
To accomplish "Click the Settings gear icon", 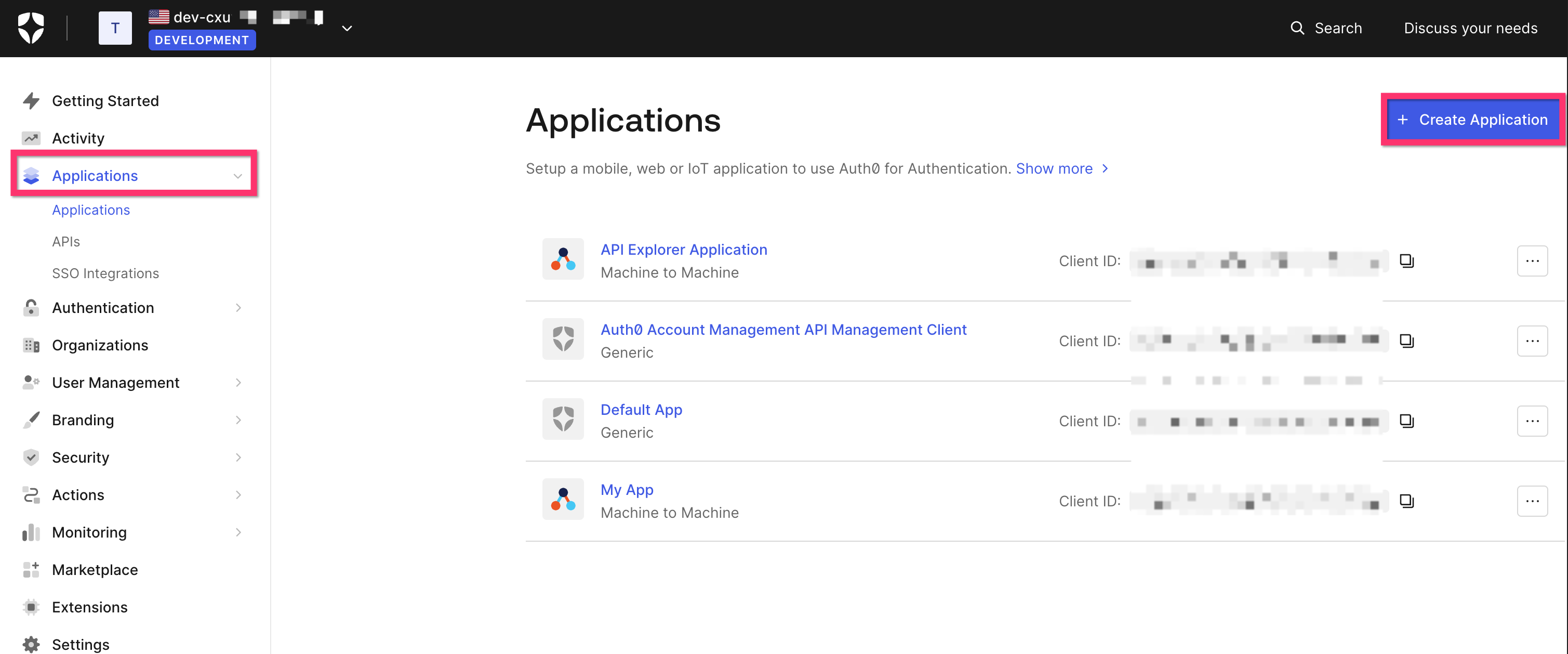I will point(31,644).
